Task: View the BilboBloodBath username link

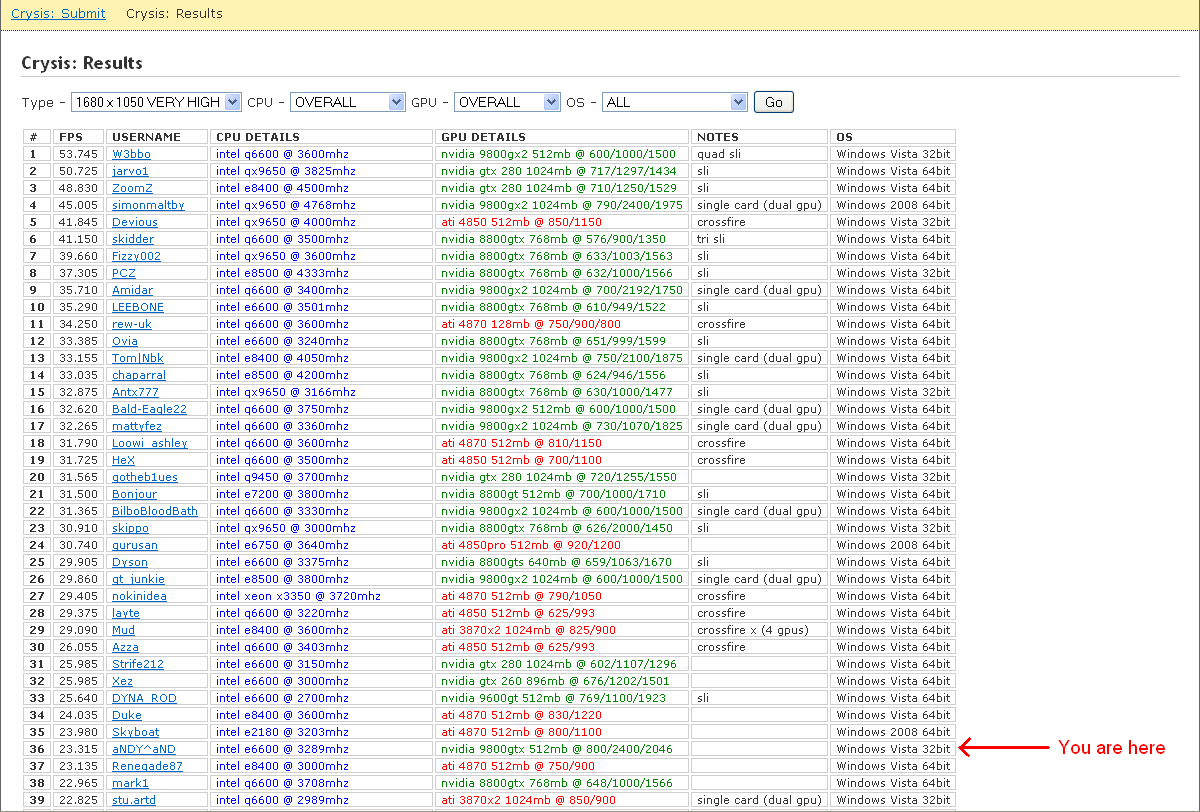Action: click(x=155, y=511)
